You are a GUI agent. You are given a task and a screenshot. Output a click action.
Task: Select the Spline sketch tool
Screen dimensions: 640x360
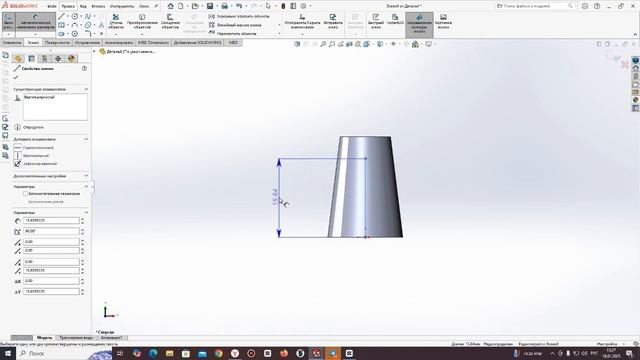(x=88, y=16)
